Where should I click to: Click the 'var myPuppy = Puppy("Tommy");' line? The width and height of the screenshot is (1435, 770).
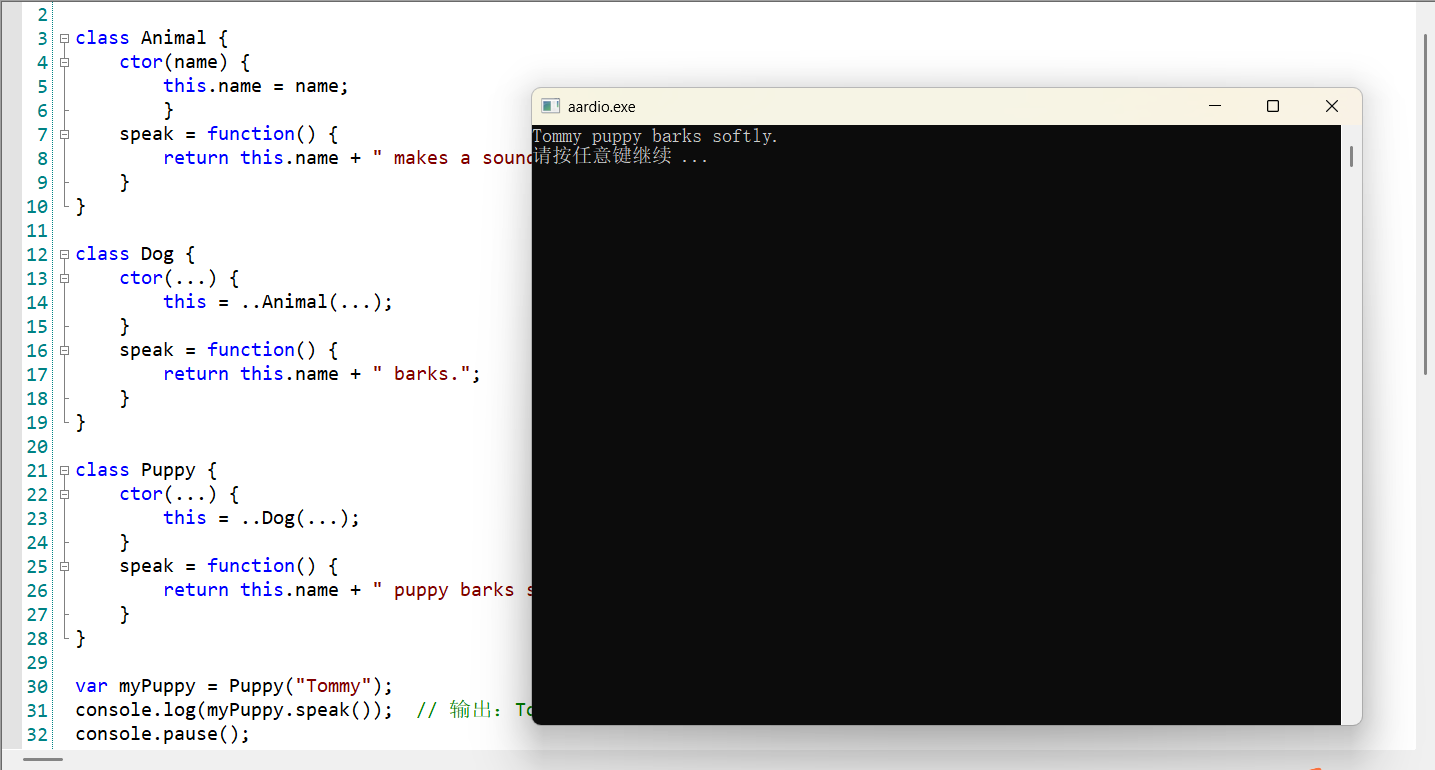pos(234,686)
